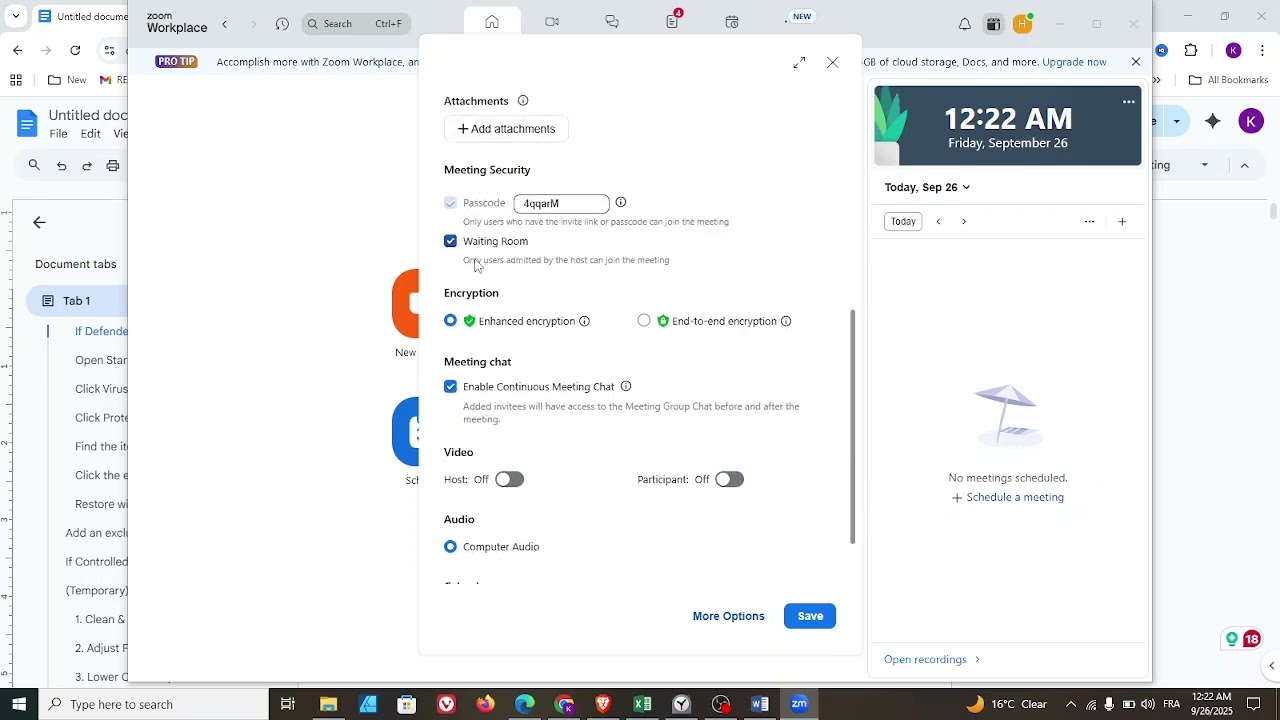1280x720 pixels.
Task: Open Word from the taskbar
Action: click(760, 704)
